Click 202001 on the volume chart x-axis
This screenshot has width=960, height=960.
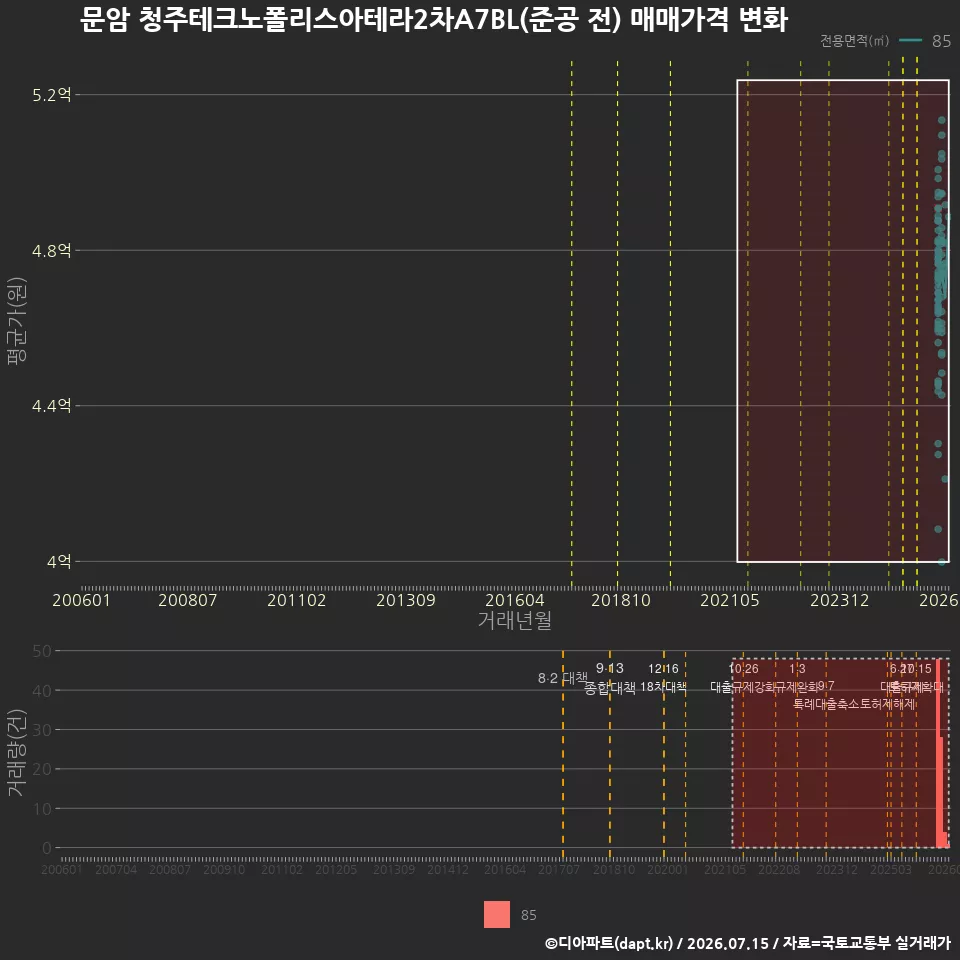point(668,869)
